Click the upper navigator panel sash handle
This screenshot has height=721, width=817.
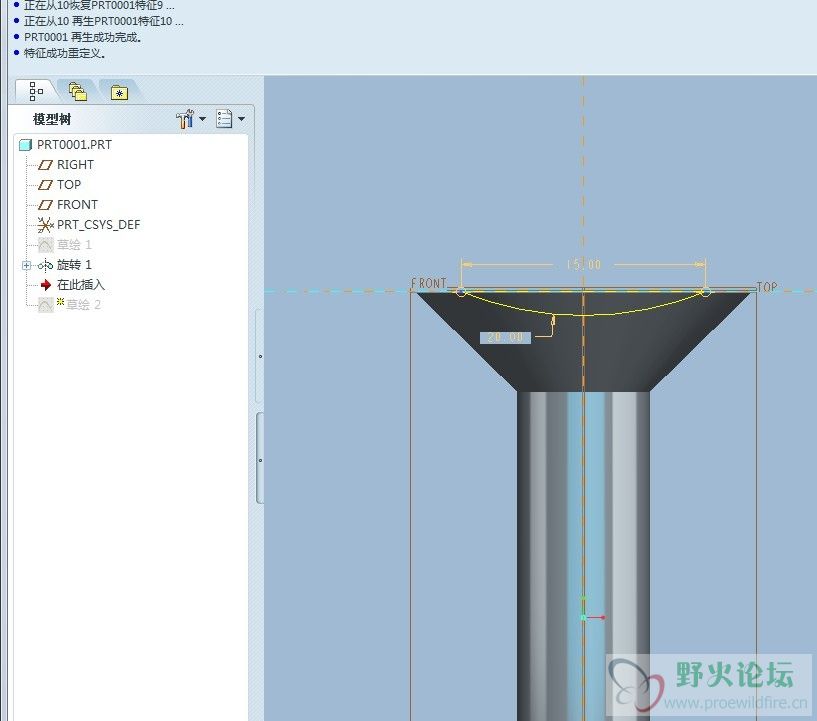(x=259, y=356)
